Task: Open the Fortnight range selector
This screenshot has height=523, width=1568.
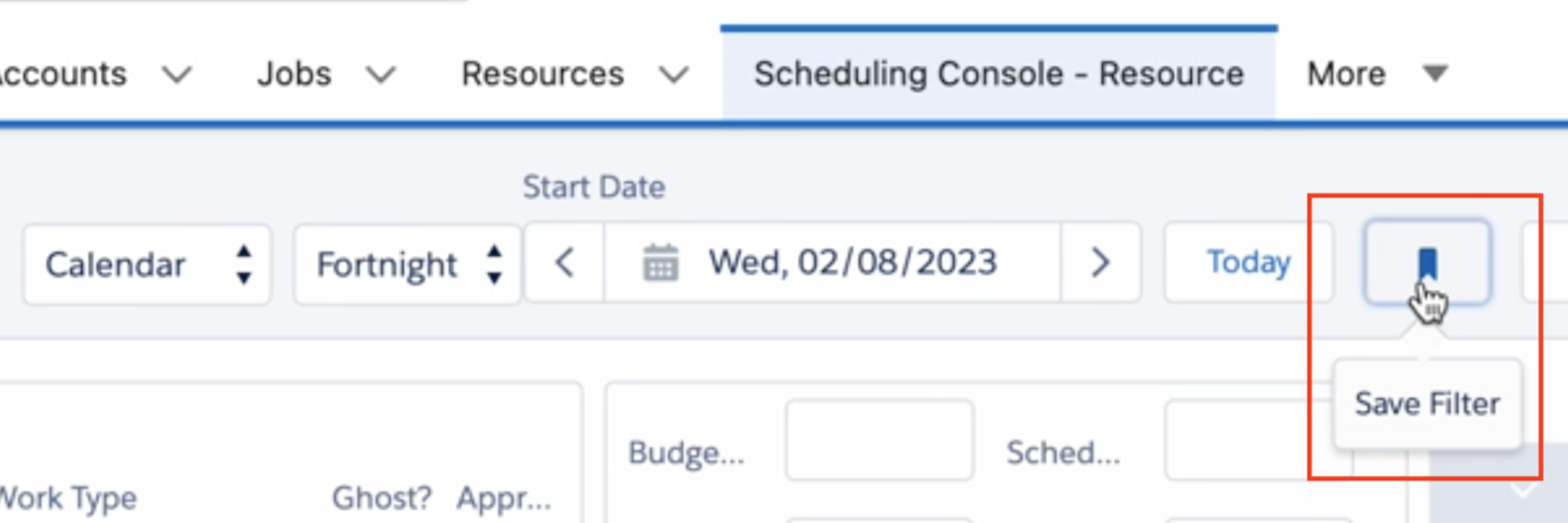Action: coord(407,264)
